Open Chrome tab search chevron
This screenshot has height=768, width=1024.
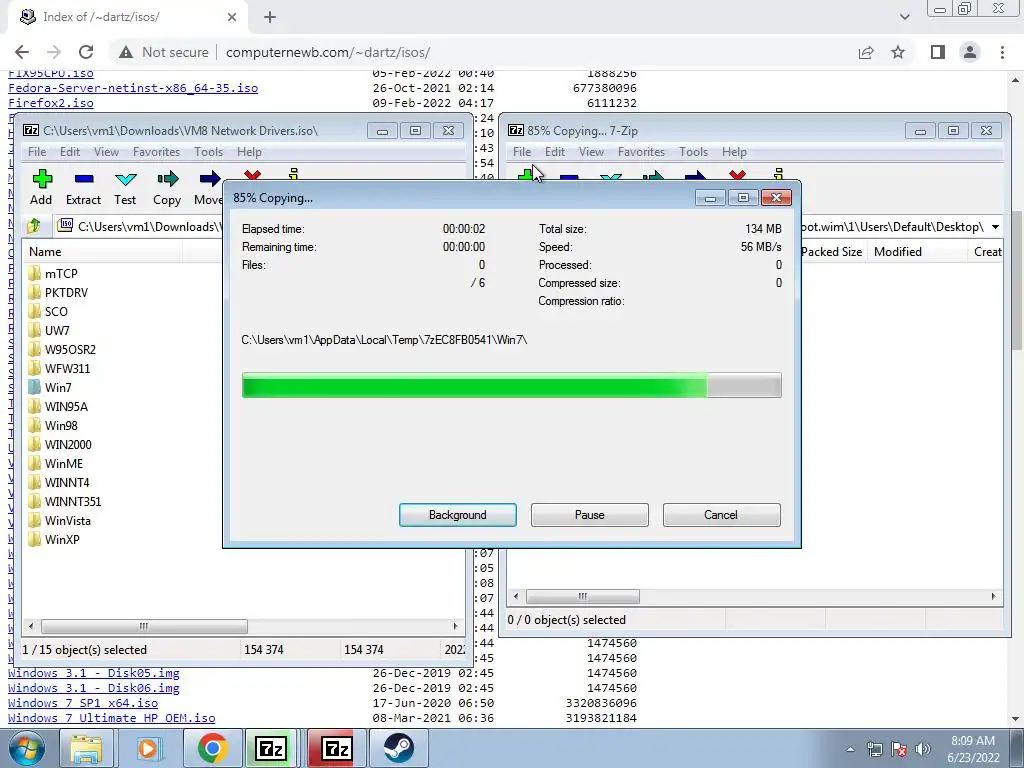coord(904,17)
